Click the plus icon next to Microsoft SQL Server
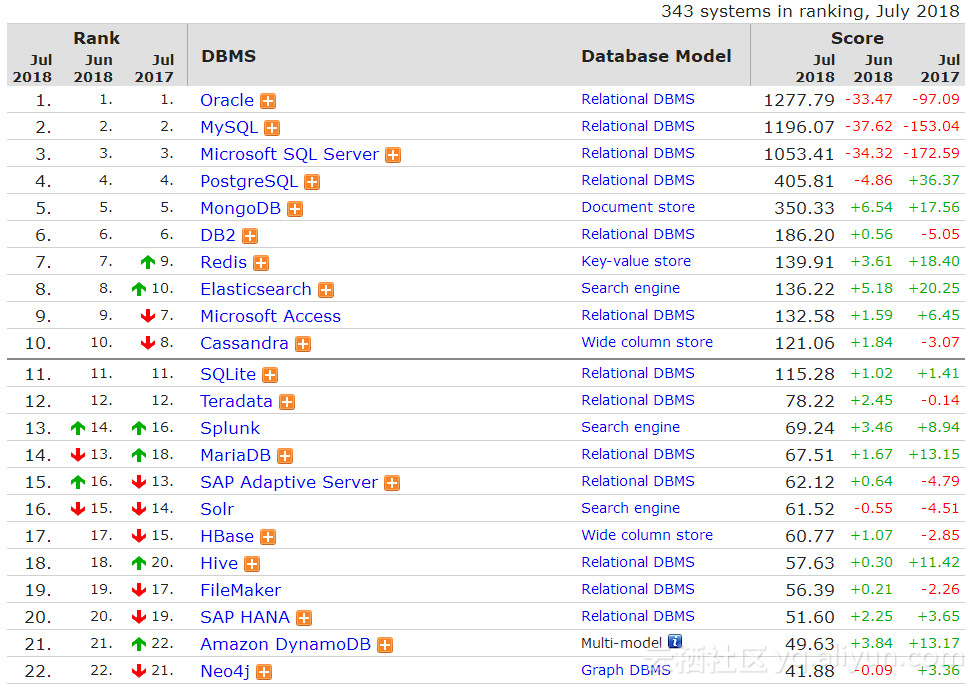This screenshot has width=976, height=685. click(x=393, y=155)
